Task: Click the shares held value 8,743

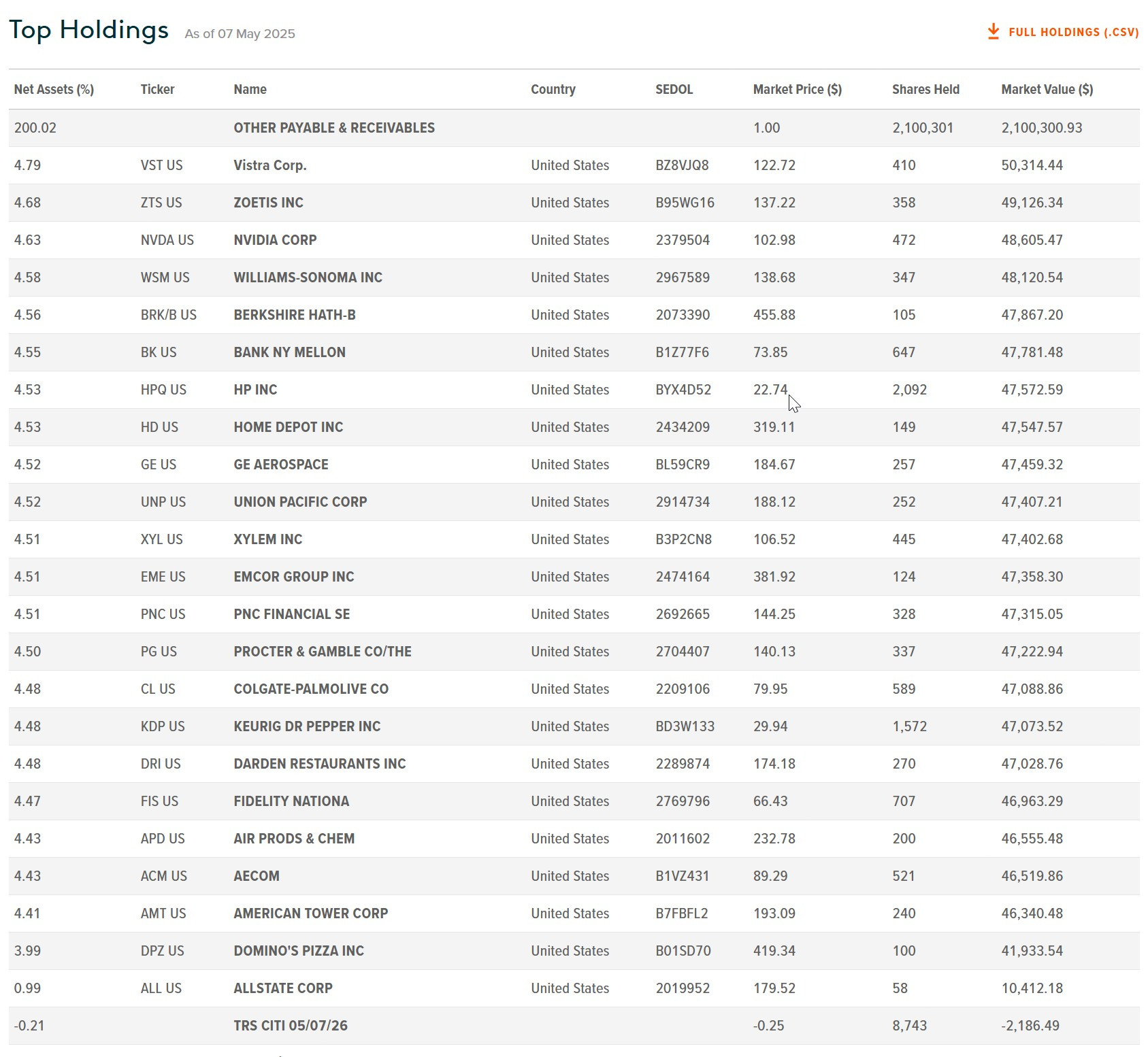Action: [x=909, y=1026]
